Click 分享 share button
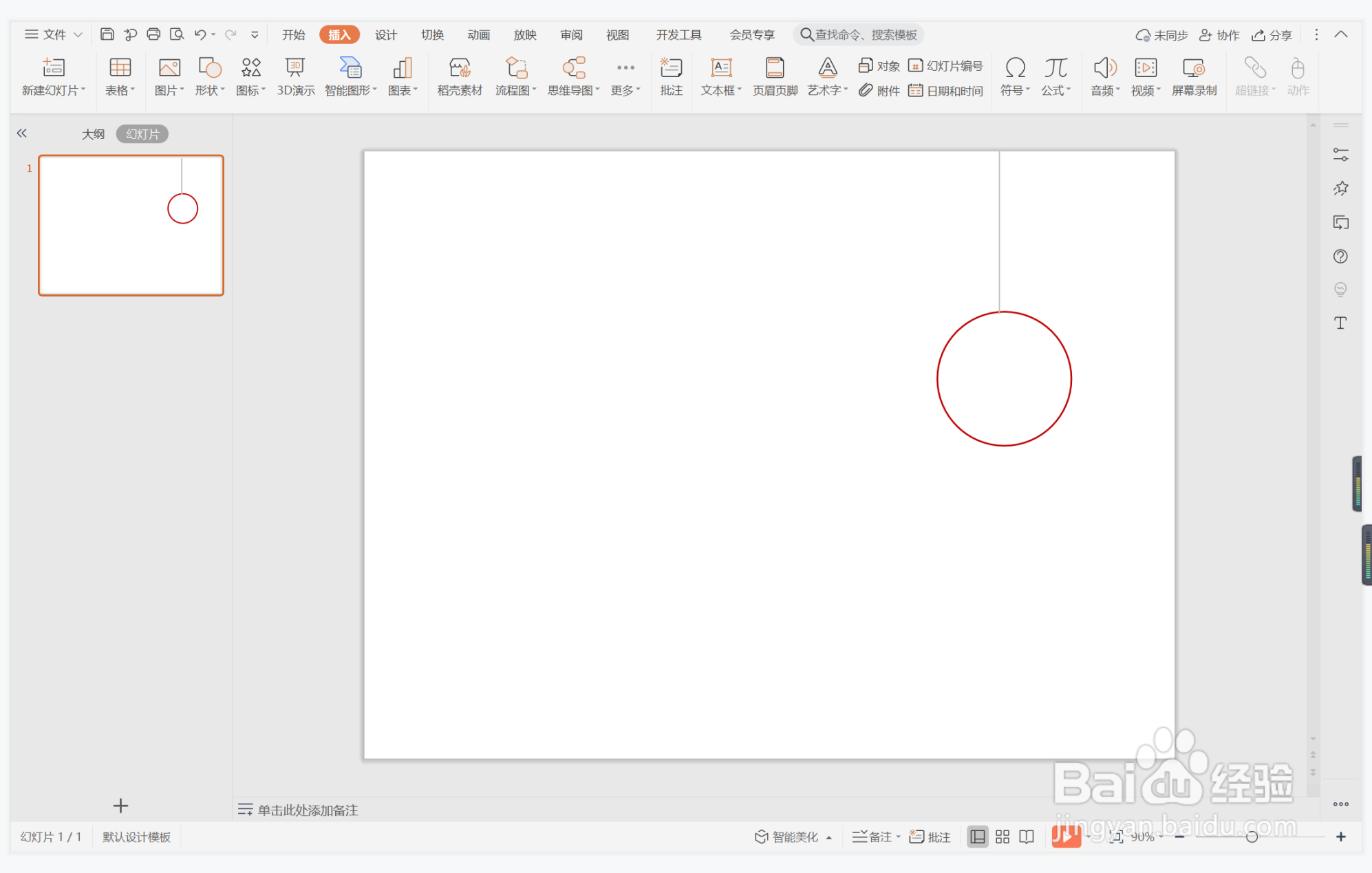The image size is (1372, 873). click(1272, 35)
